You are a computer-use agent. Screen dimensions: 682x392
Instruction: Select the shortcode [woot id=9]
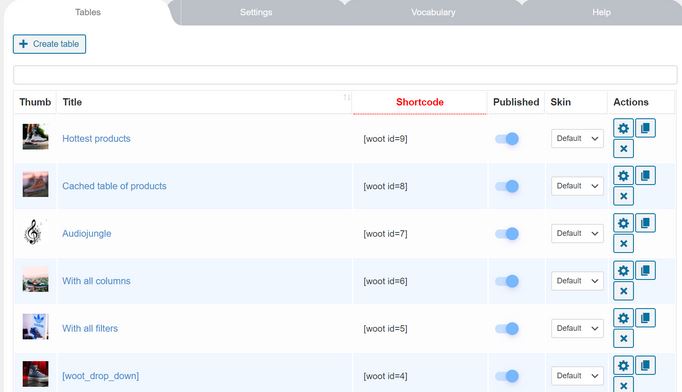click(385, 139)
